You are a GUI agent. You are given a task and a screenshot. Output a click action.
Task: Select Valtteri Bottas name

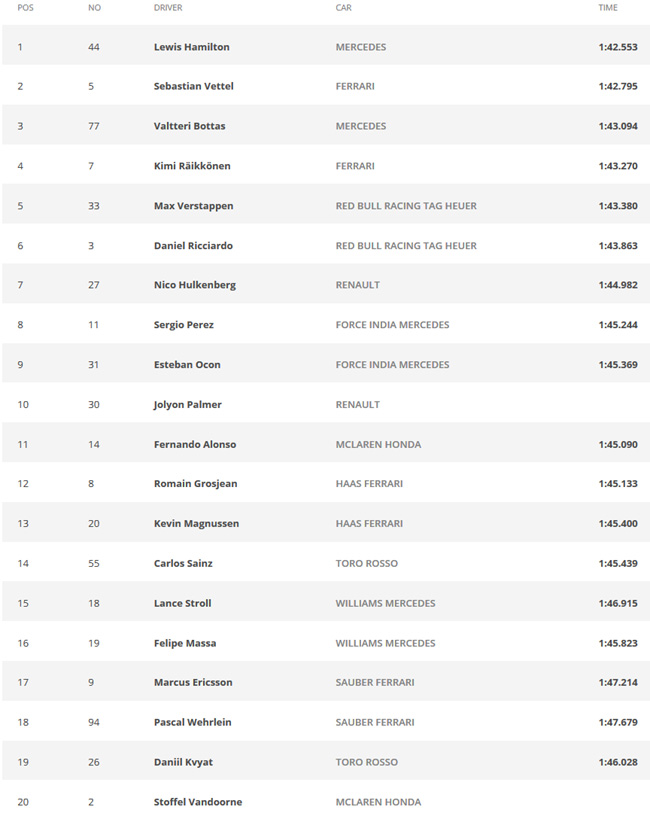click(x=189, y=126)
